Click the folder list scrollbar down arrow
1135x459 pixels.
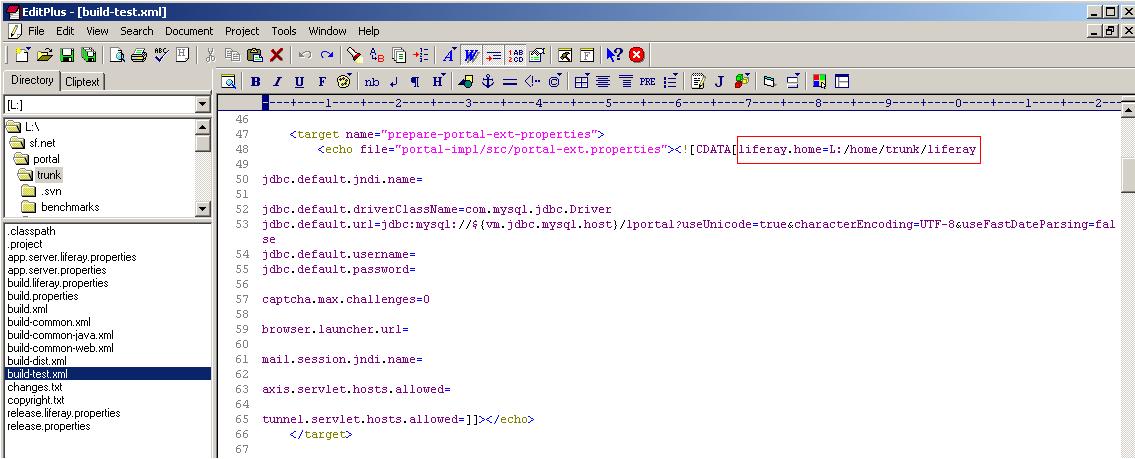(203, 208)
